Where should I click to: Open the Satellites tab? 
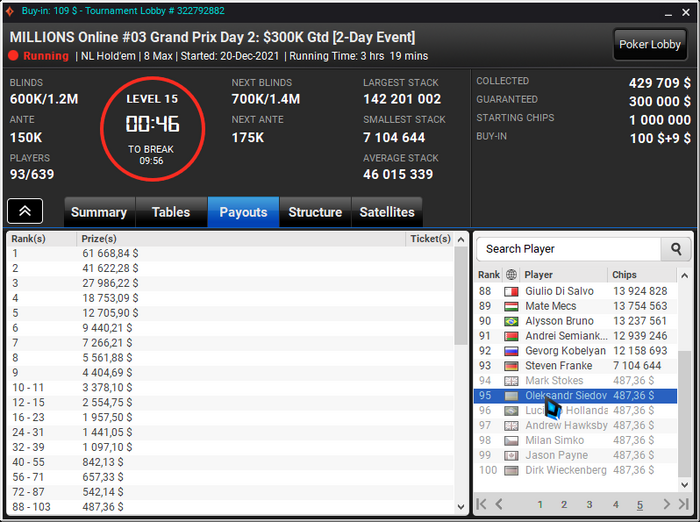click(387, 212)
